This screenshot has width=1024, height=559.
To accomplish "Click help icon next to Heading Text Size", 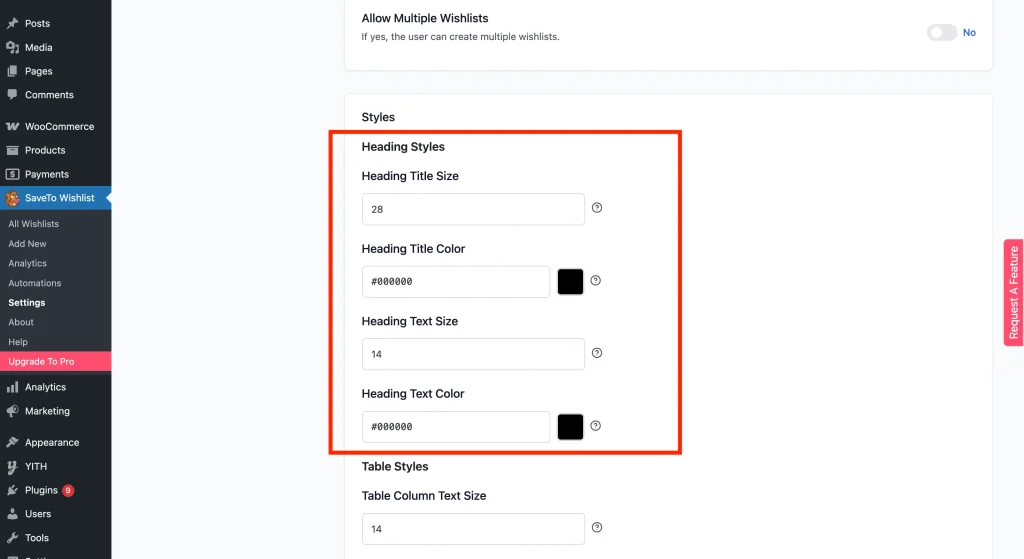I will pyautogui.click(x=597, y=353).
